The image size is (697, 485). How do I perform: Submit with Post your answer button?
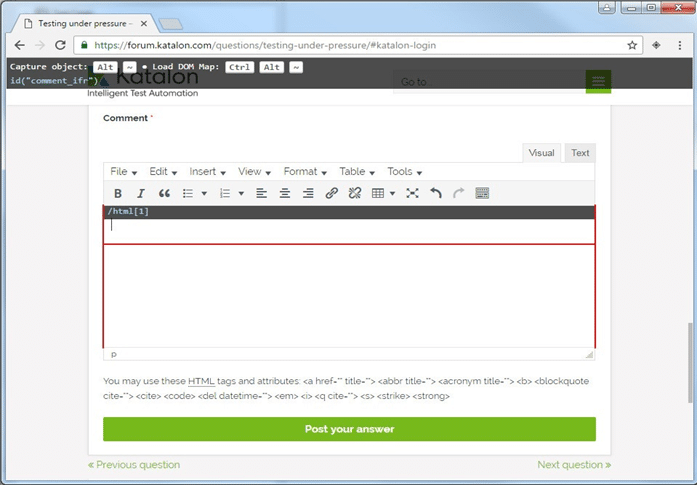(349, 429)
